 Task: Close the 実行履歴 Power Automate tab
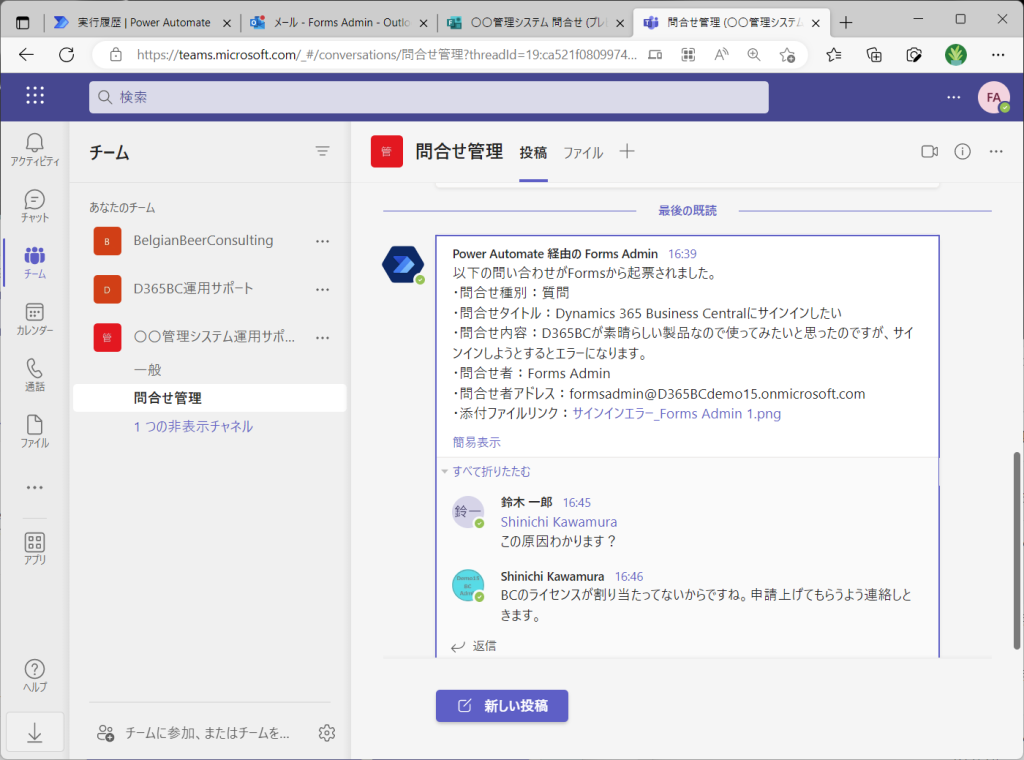(x=227, y=23)
